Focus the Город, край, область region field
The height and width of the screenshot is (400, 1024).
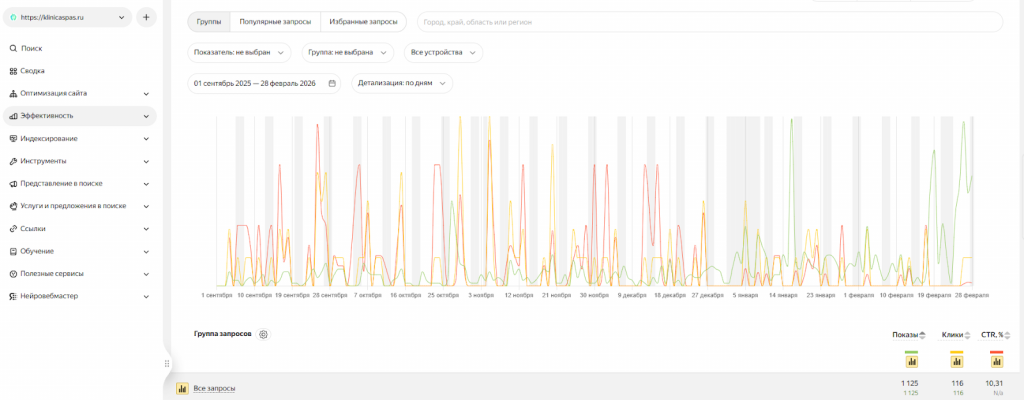pyautogui.click(x=710, y=22)
